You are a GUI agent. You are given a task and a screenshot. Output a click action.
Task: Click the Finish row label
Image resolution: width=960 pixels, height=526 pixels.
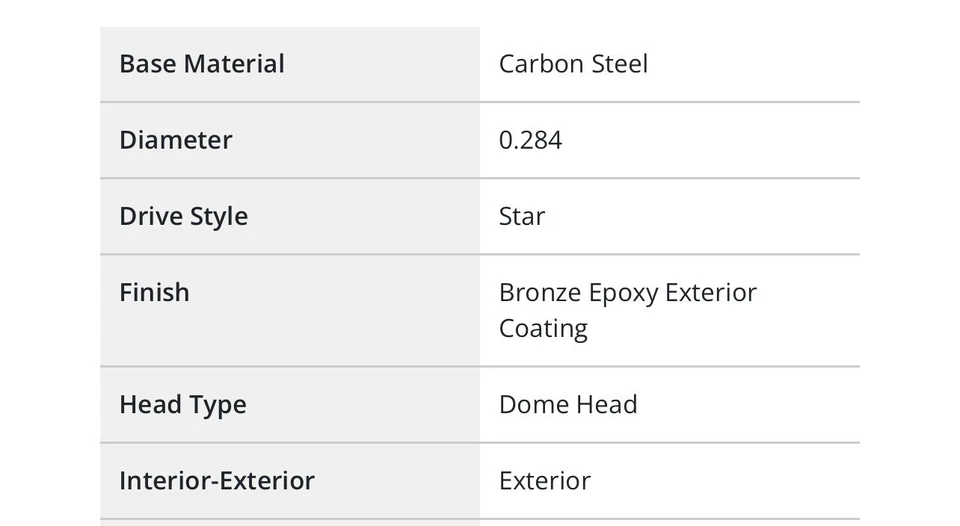[154, 292]
